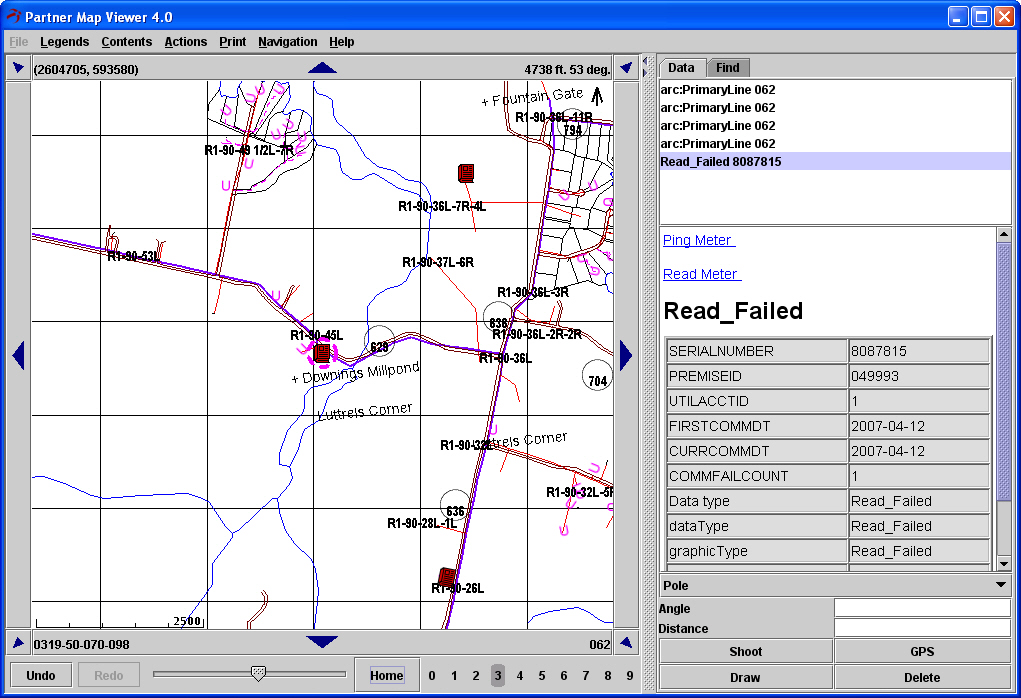Switch to zoom level 5
1021x698 pixels.
click(541, 676)
